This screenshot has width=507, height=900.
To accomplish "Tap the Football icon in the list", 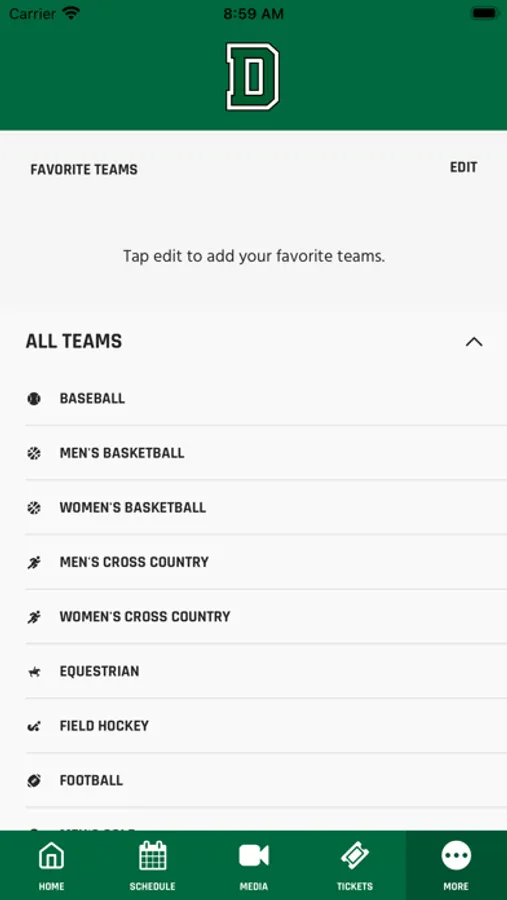I will tap(34, 781).
